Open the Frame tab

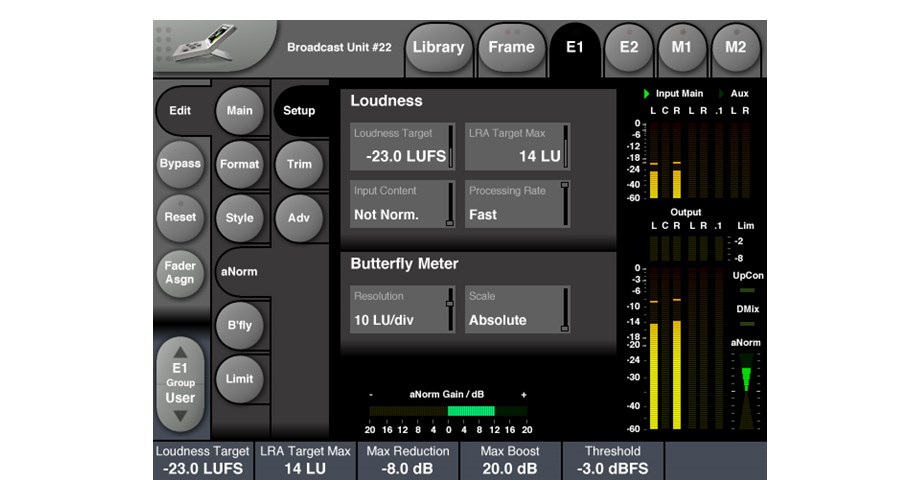point(511,48)
